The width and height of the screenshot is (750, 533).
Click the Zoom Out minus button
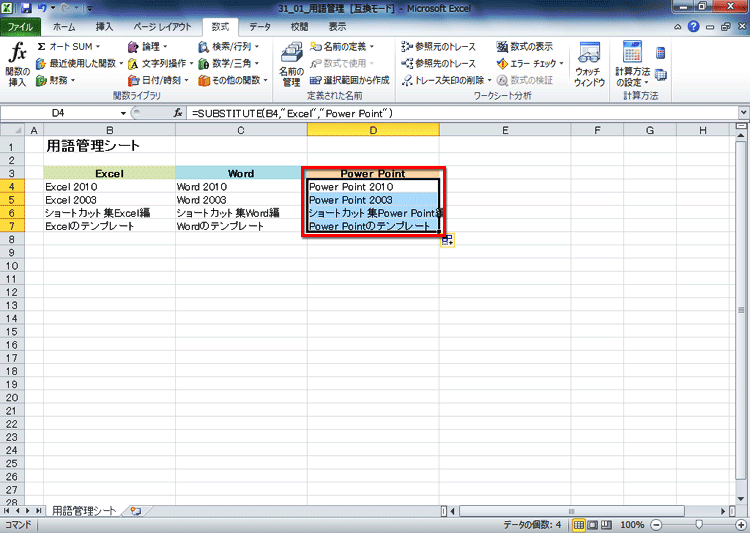pos(657,525)
